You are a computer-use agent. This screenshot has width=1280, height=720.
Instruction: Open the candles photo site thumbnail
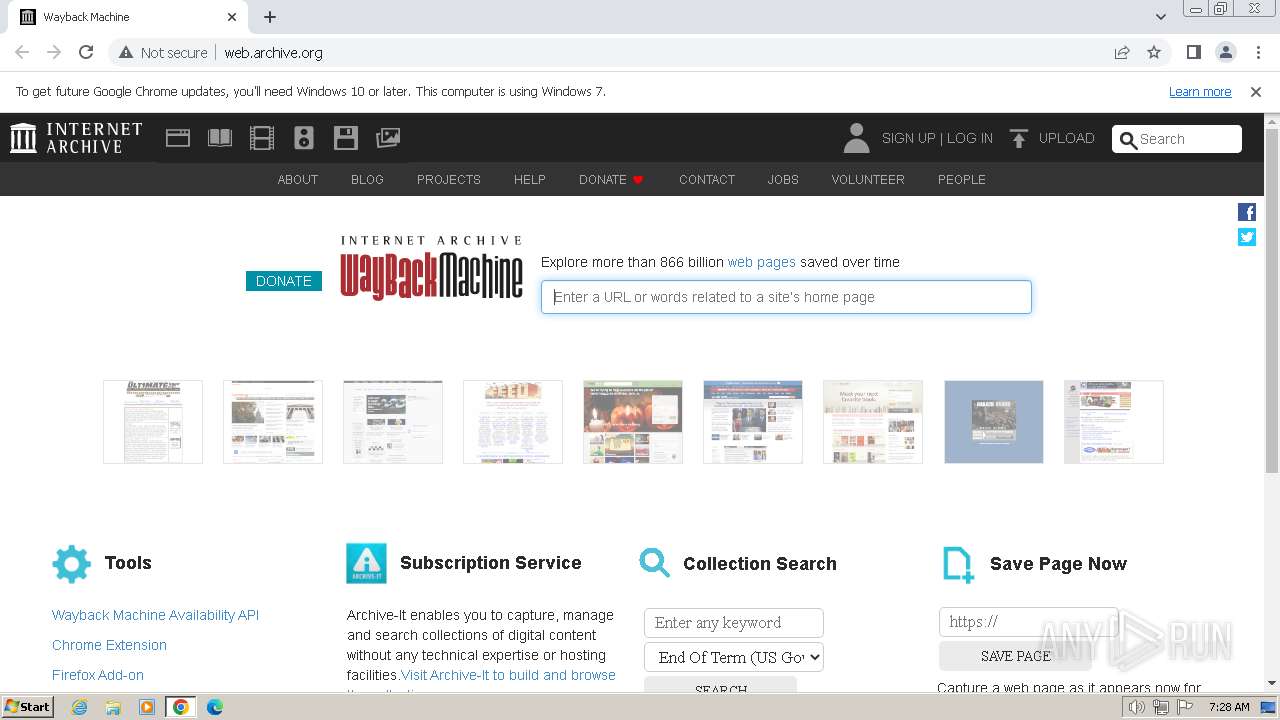tap(633, 422)
